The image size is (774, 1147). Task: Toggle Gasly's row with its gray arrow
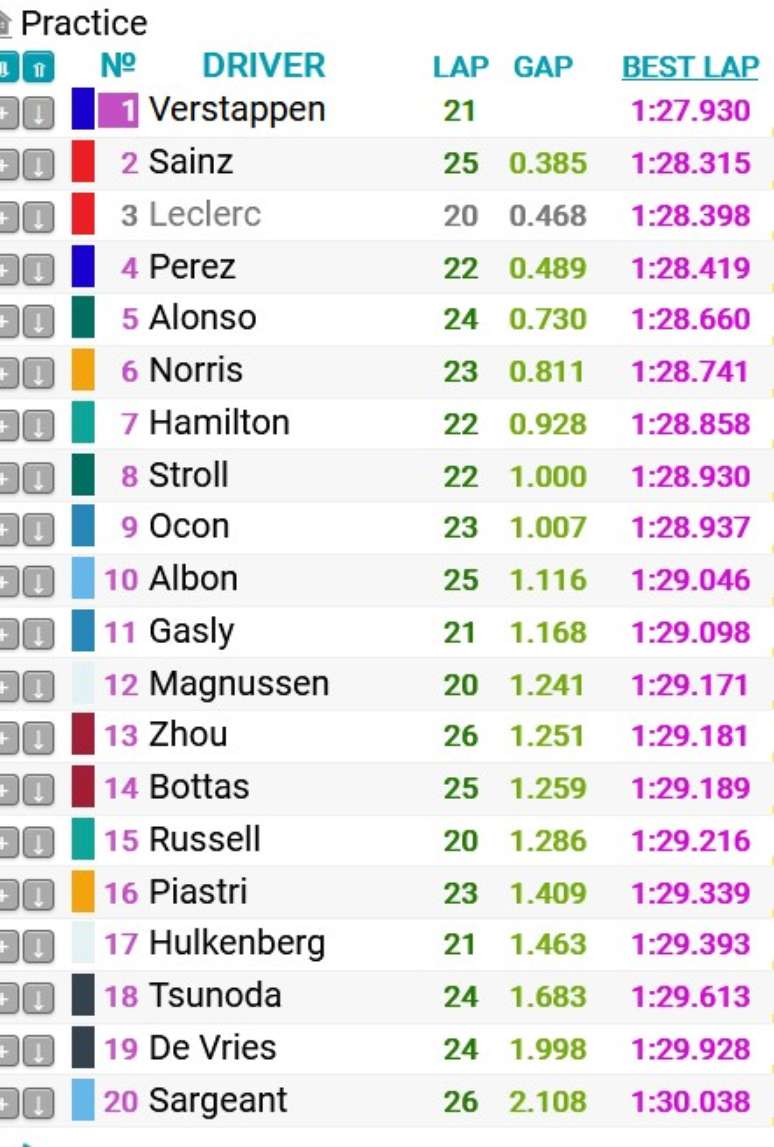coord(38,631)
